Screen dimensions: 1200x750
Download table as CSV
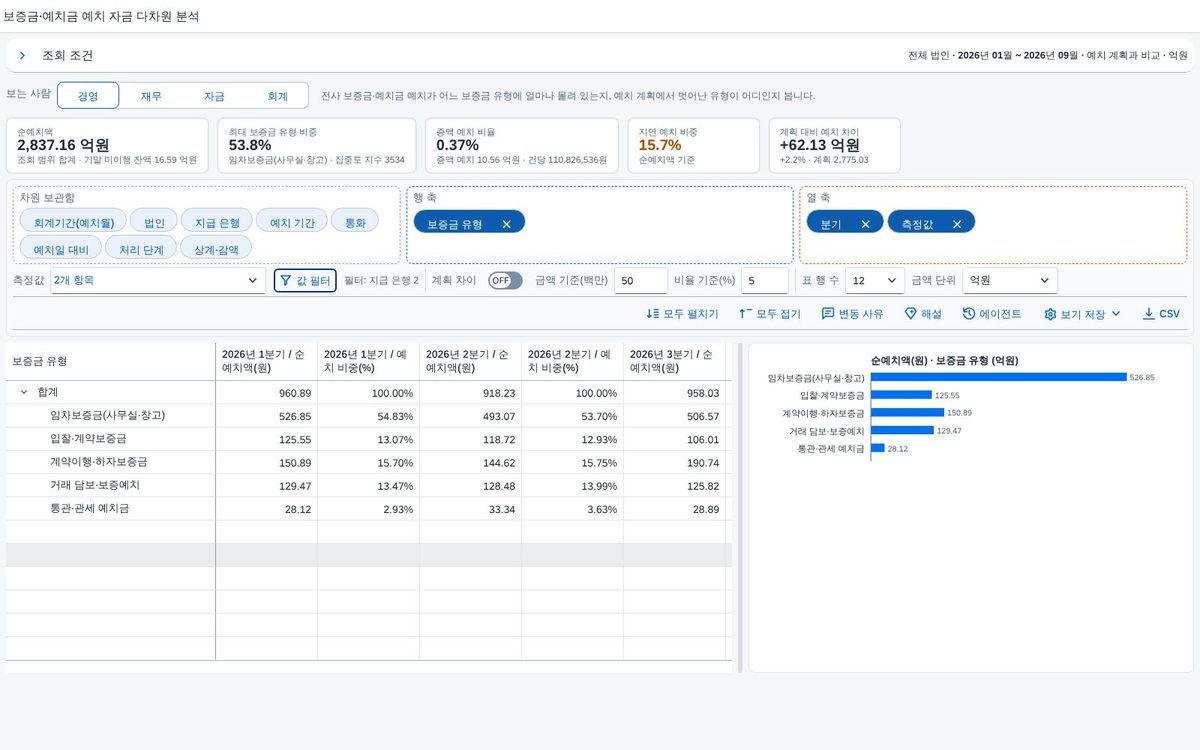(1161, 314)
